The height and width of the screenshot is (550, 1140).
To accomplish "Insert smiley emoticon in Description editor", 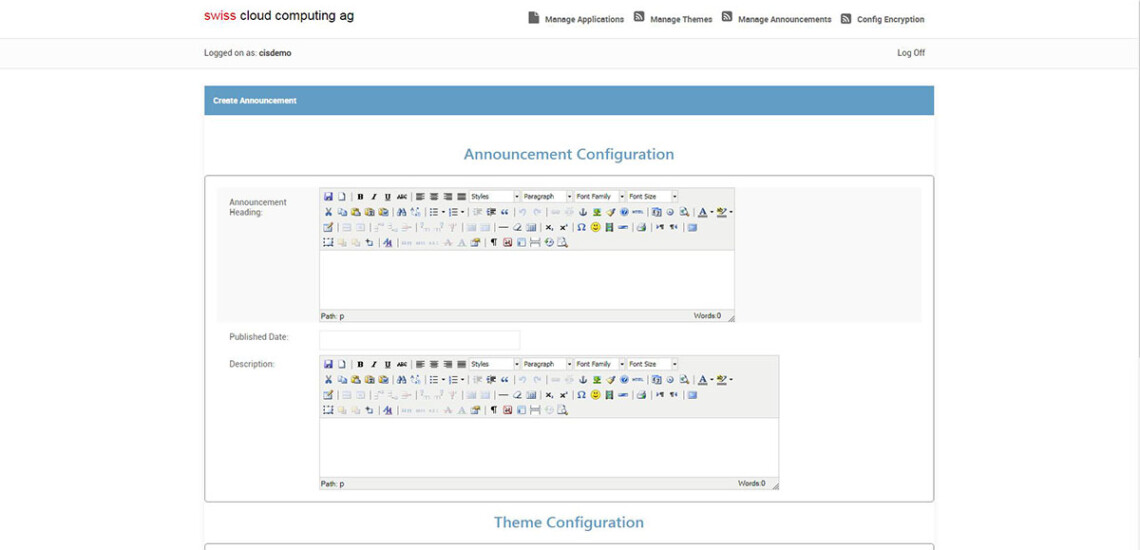I will [x=595, y=395].
